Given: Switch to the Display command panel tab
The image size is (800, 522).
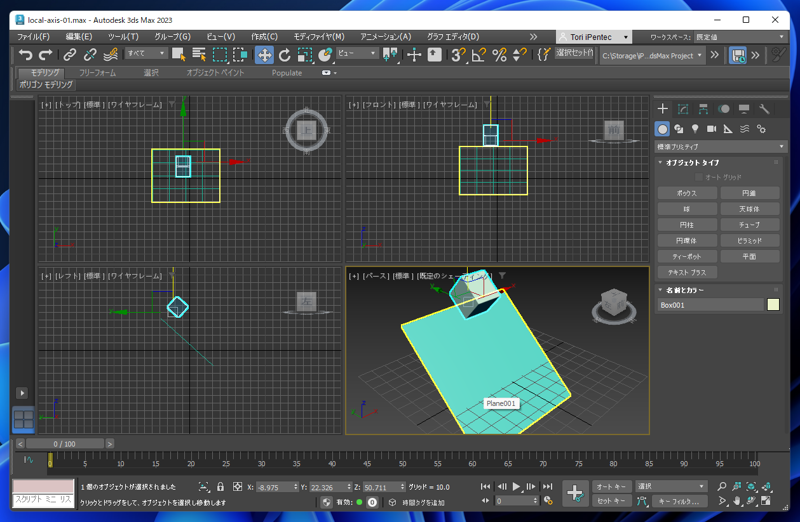Looking at the screenshot, I should [744, 109].
